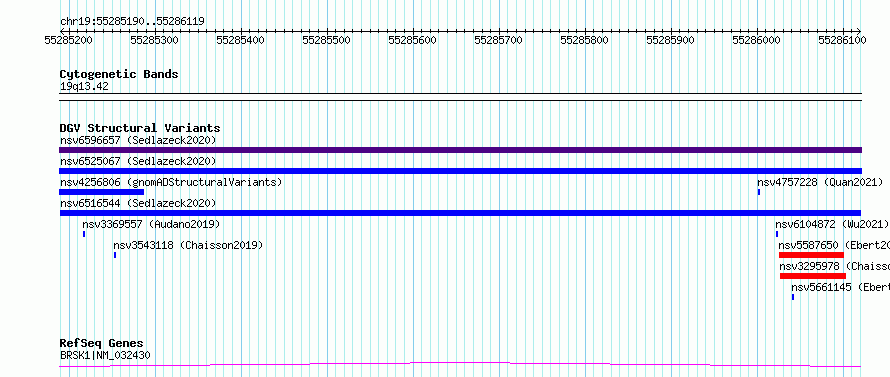Click the chr19:55285190..55286119 region label
Image resolution: width=890 pixels, height=377 pixels.
tap(132, 22)
